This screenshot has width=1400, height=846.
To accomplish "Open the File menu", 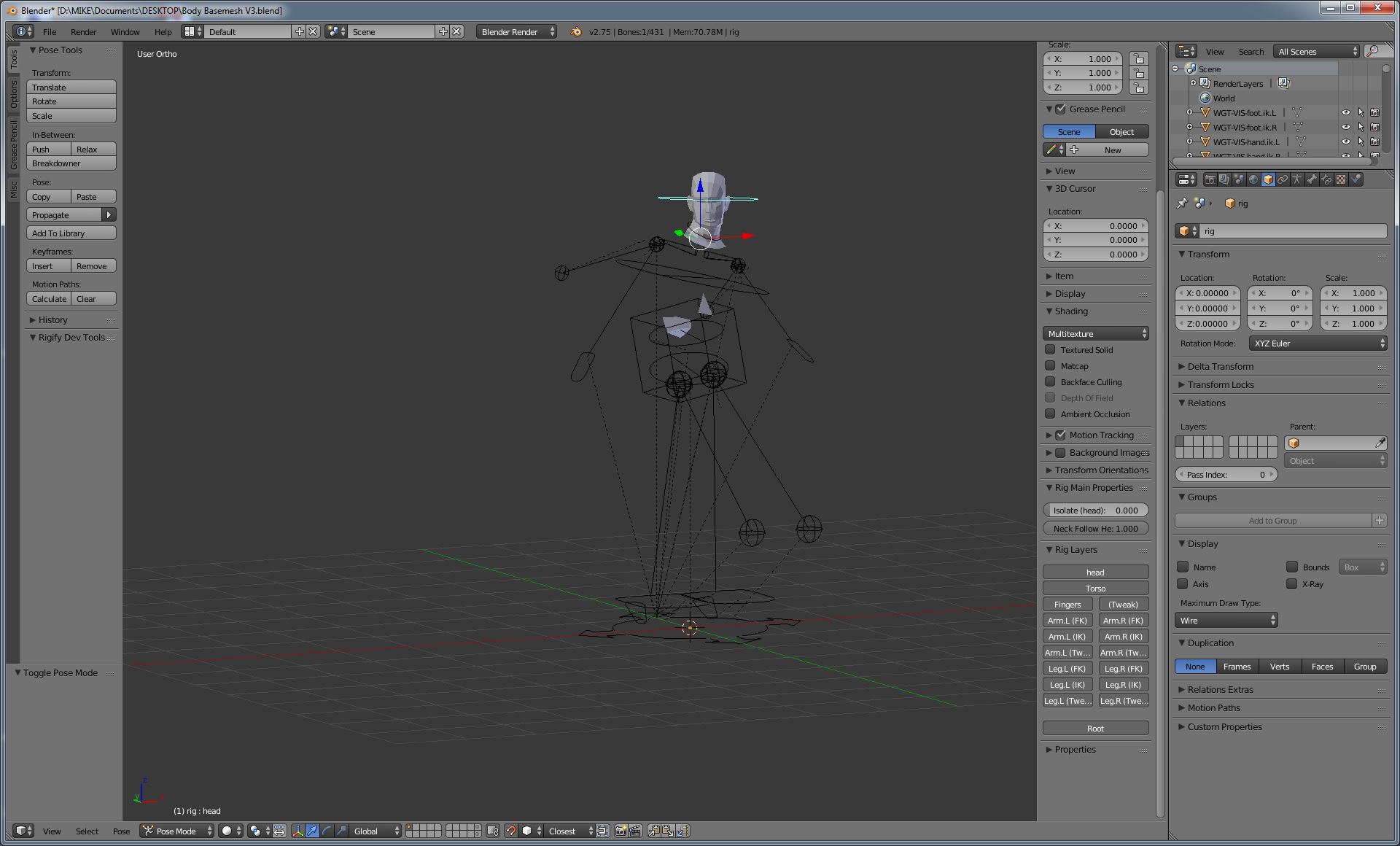I will [50, 31].
